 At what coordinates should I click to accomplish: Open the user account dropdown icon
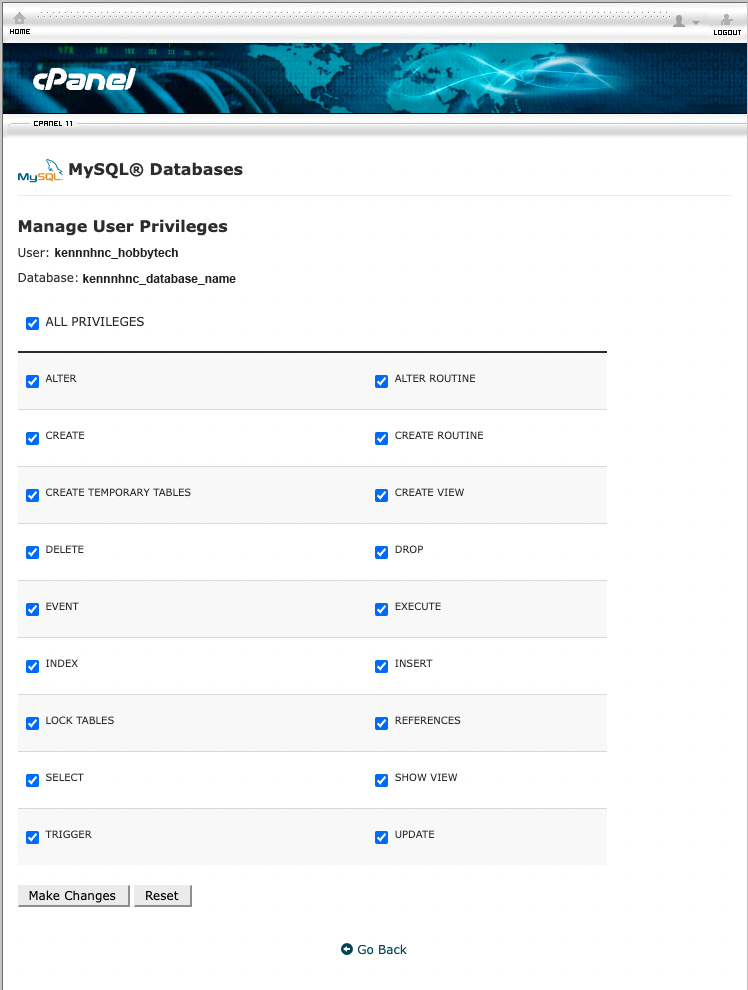pyautogui.click(x=684, y=21)
